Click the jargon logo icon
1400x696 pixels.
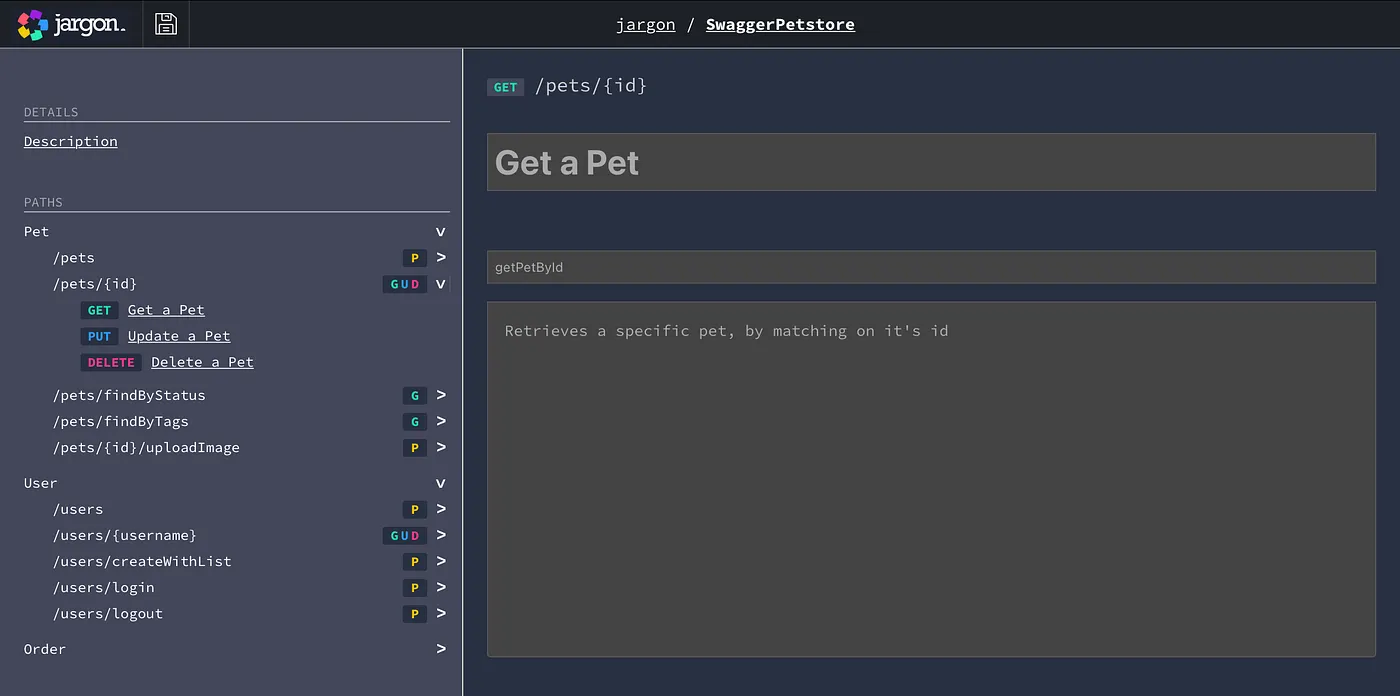30,23
